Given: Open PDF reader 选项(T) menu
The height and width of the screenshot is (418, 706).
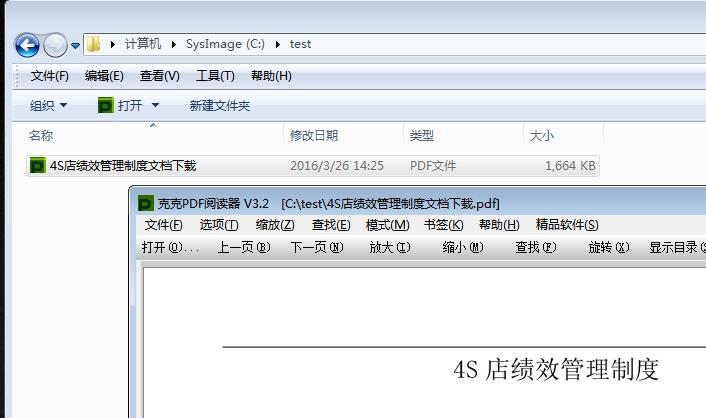Looking at the screenshot, I should 219,225.
